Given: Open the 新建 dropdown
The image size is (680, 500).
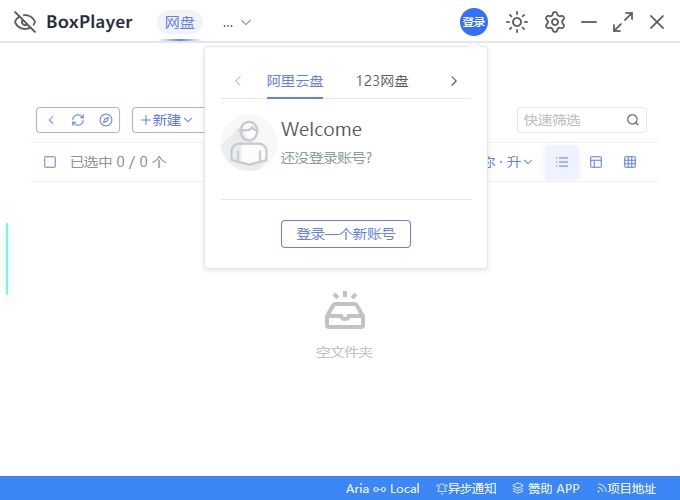Looking at the screenshot, I should coord(168,120).
